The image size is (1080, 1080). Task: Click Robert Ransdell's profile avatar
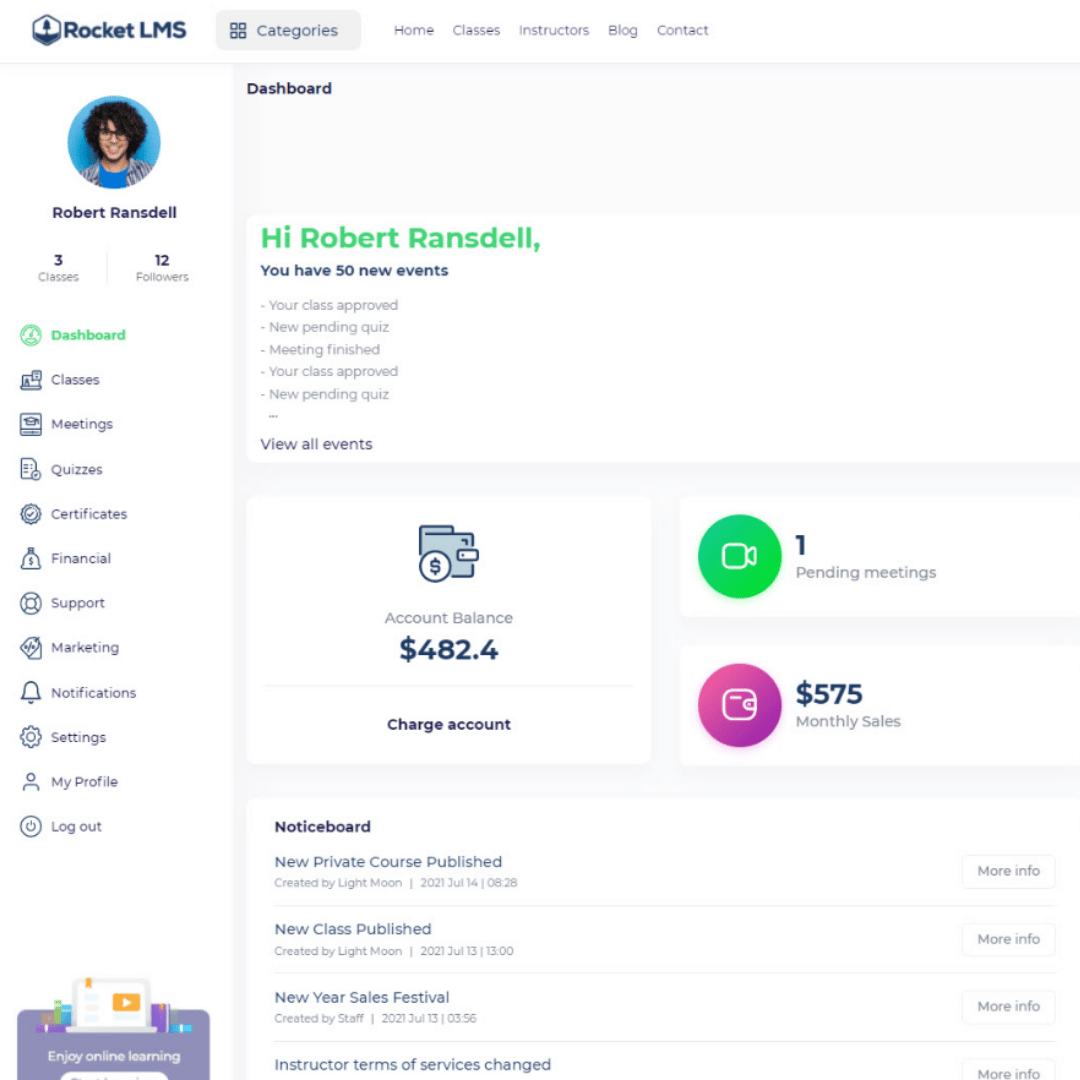click(114, 142)
